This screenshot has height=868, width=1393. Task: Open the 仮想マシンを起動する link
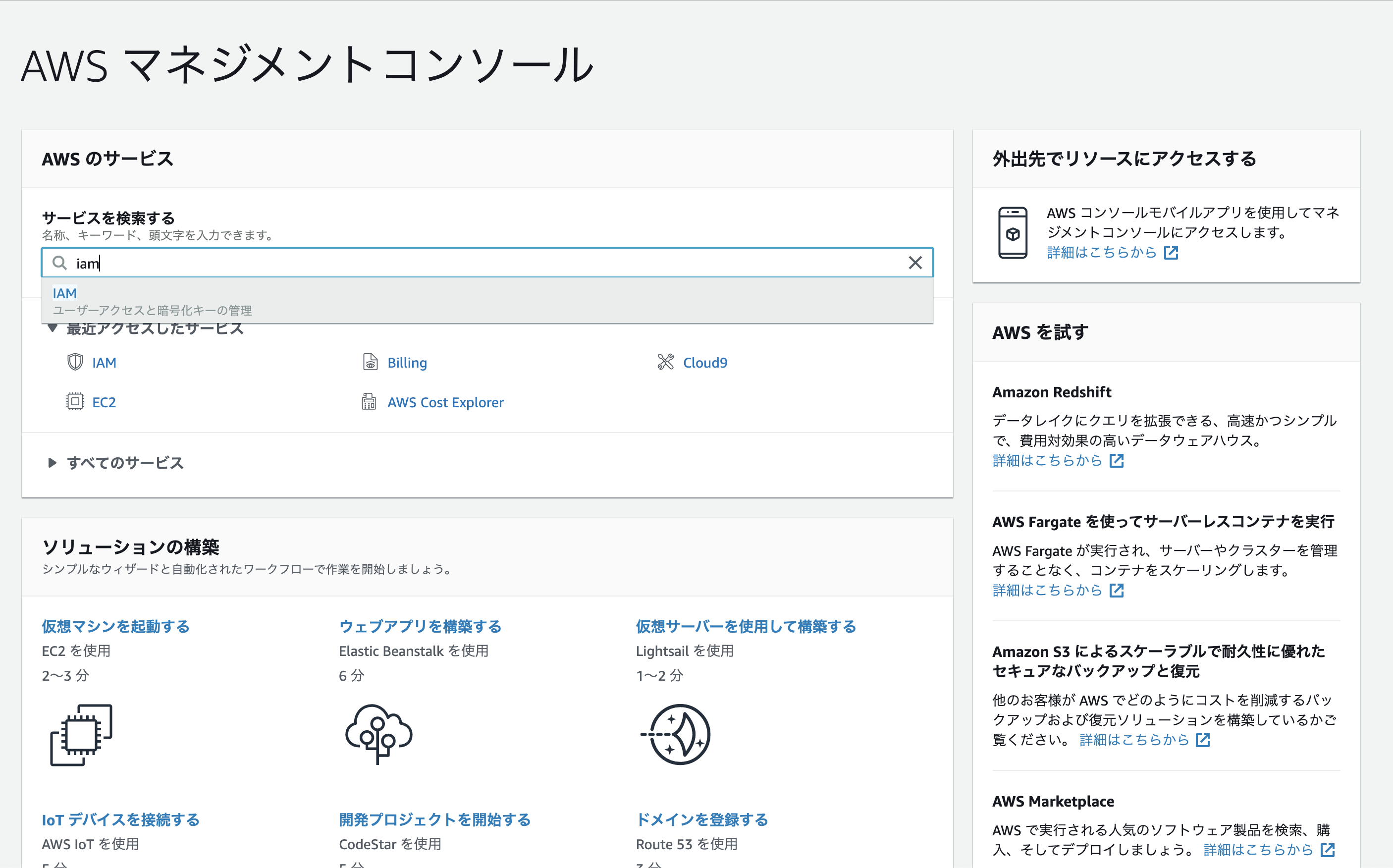pyautogui.click(x=115, y=626)
